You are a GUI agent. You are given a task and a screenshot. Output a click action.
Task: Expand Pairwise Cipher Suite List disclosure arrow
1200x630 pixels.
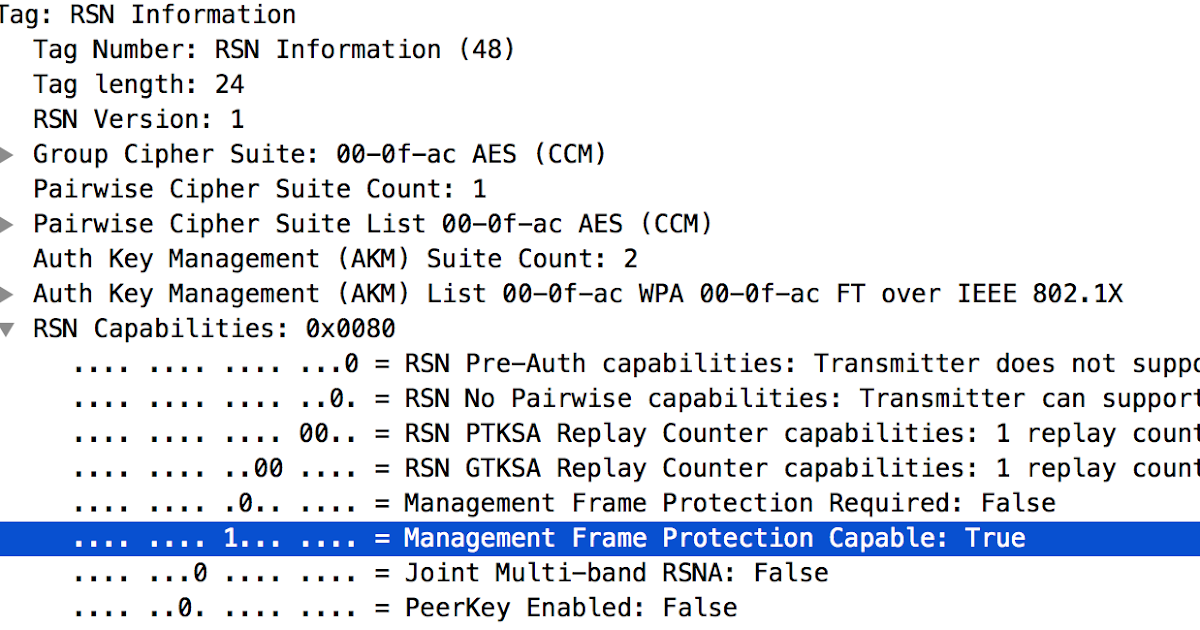click(x=7, y=224)
